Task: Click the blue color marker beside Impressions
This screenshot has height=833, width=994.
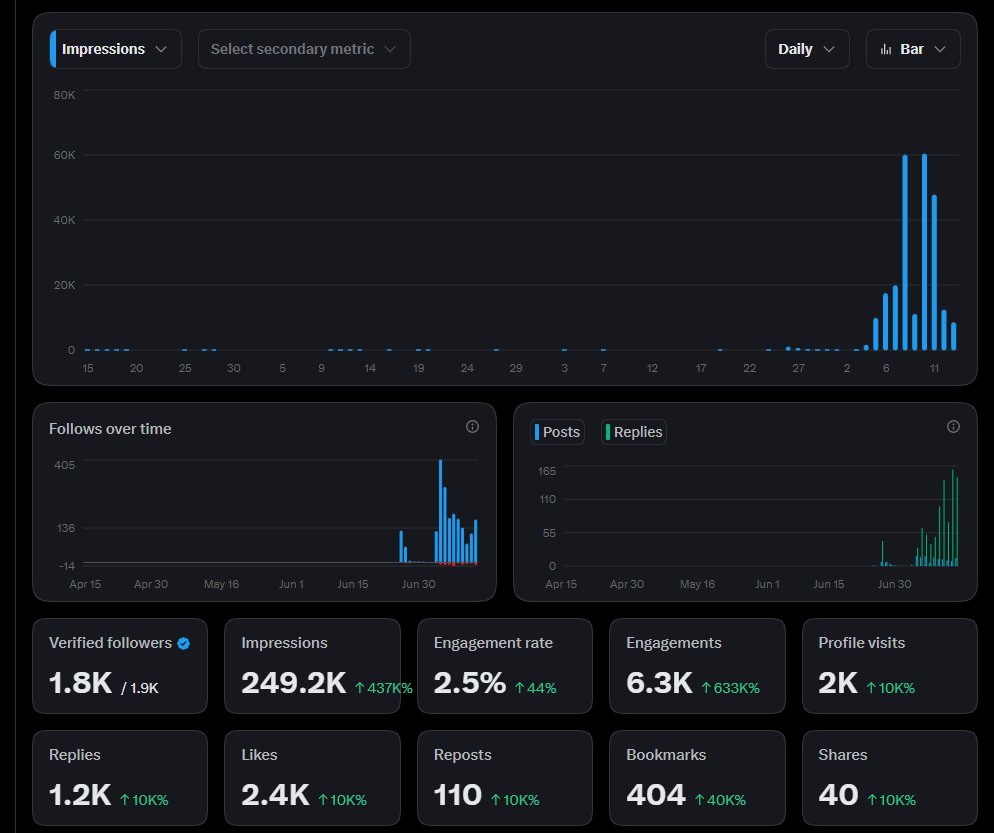Action: click(x=53, y=49)
